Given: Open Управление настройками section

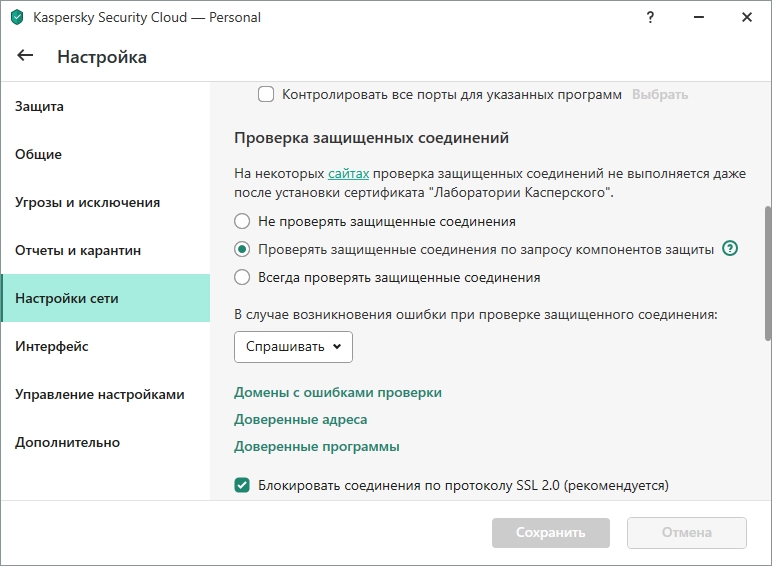Looking at the screenshot, I should click(x=105, y=394).
